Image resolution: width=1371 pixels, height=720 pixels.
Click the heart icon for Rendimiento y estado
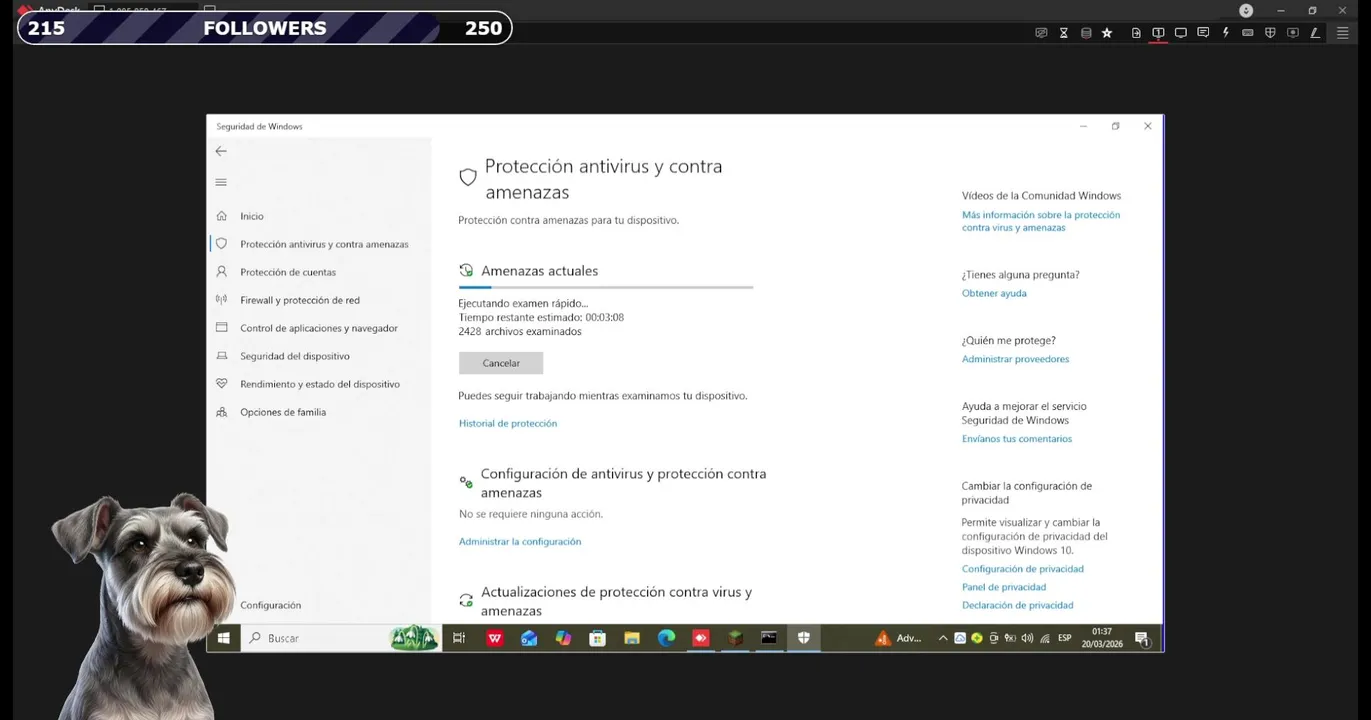[x=221, y=384]
